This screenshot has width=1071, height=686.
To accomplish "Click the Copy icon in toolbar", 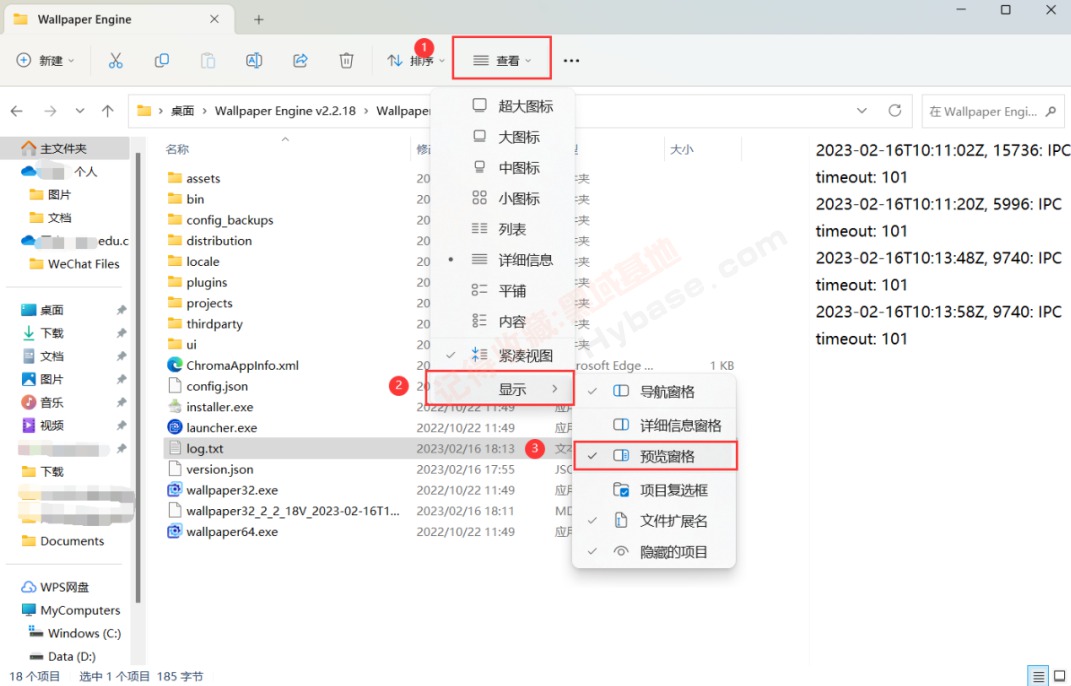I will (162, 61).
